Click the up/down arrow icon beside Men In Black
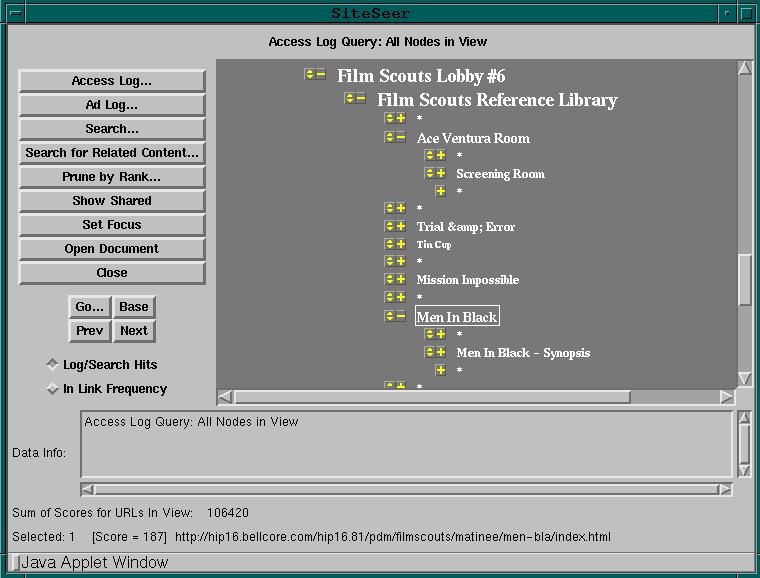 390,316
